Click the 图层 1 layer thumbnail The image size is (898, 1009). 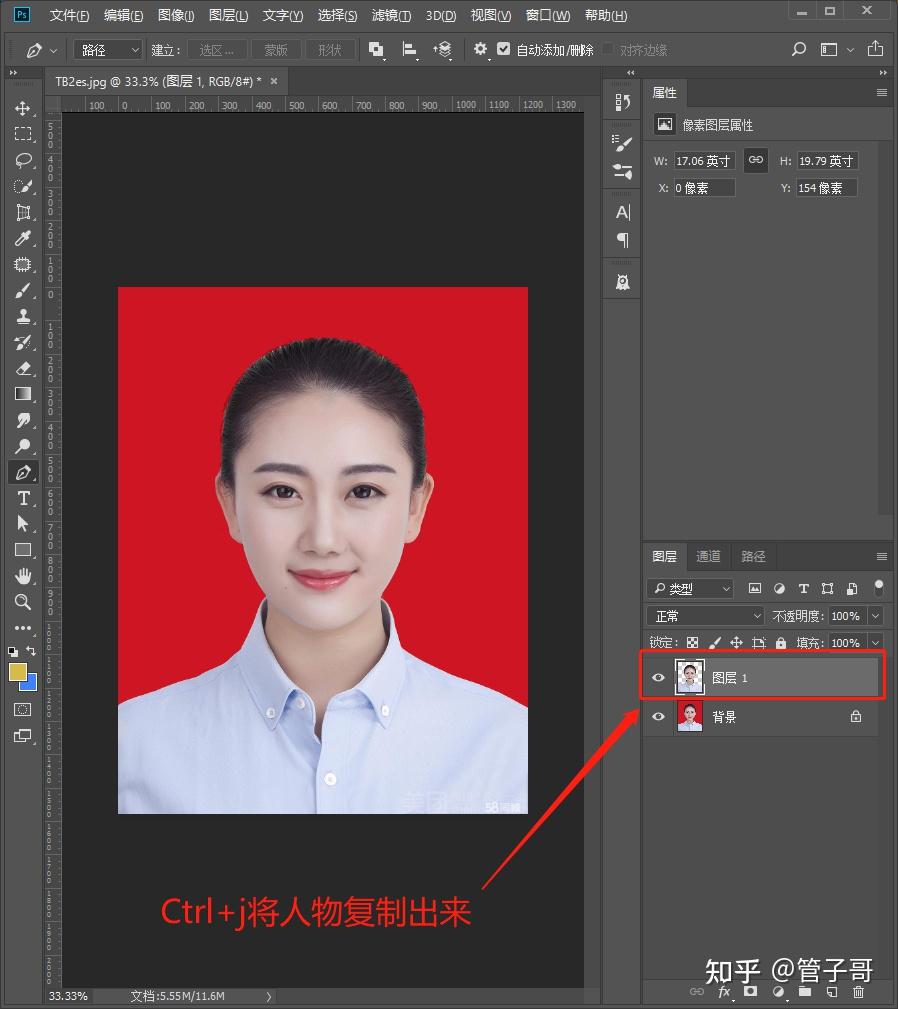[x=690, y=677]
